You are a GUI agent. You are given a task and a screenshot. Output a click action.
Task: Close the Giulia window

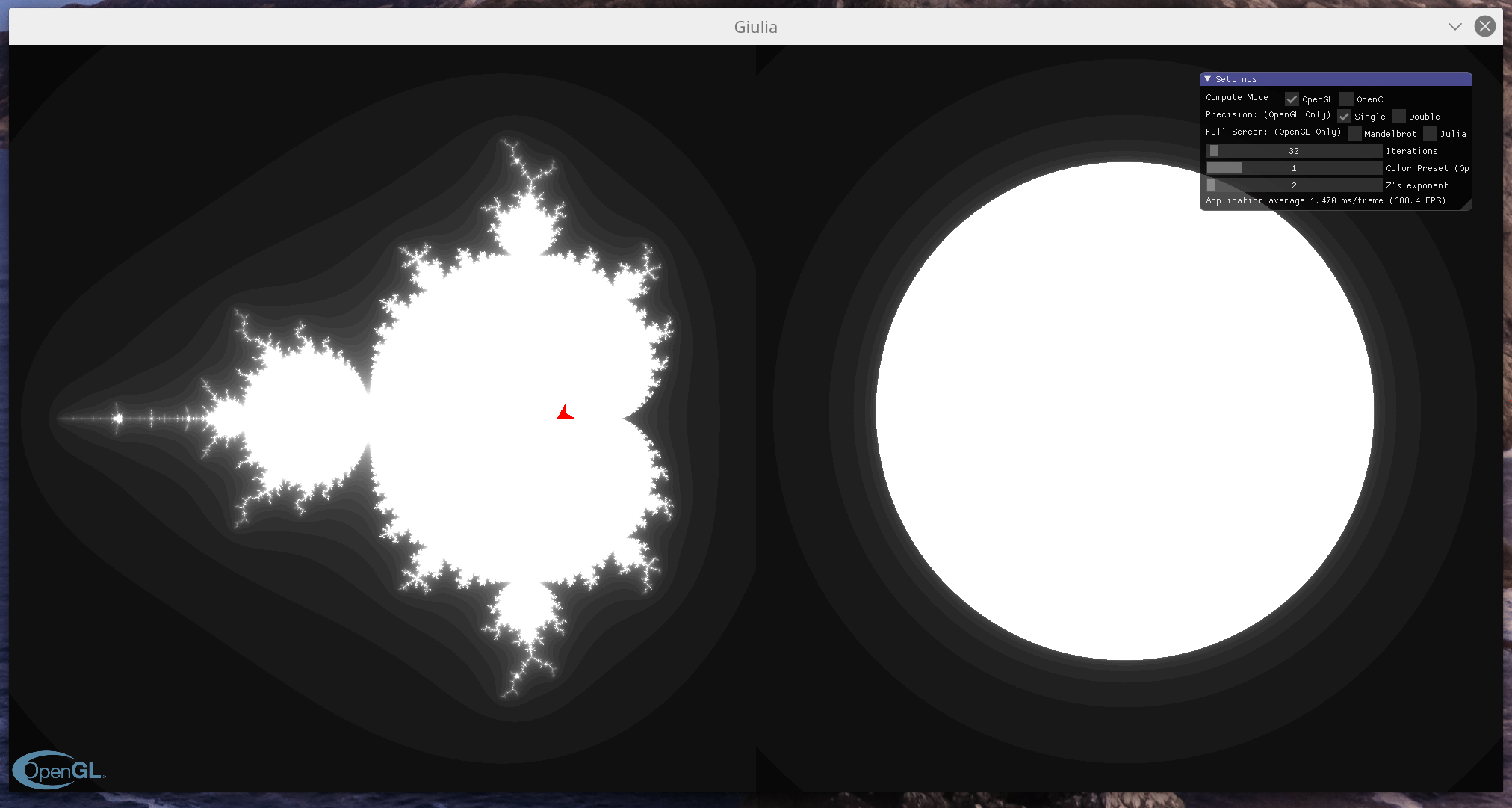point(1484,27)
